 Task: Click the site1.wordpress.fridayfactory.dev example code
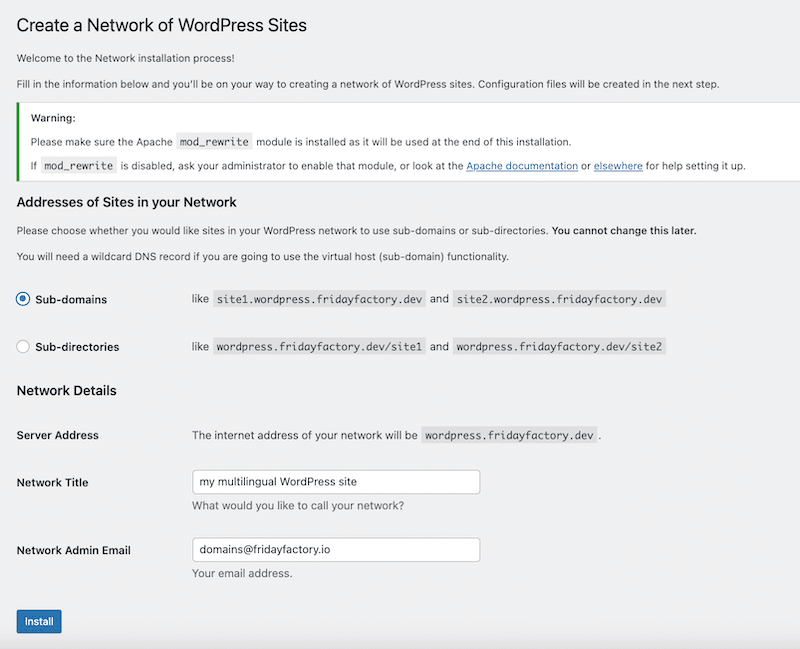[319, 299]
